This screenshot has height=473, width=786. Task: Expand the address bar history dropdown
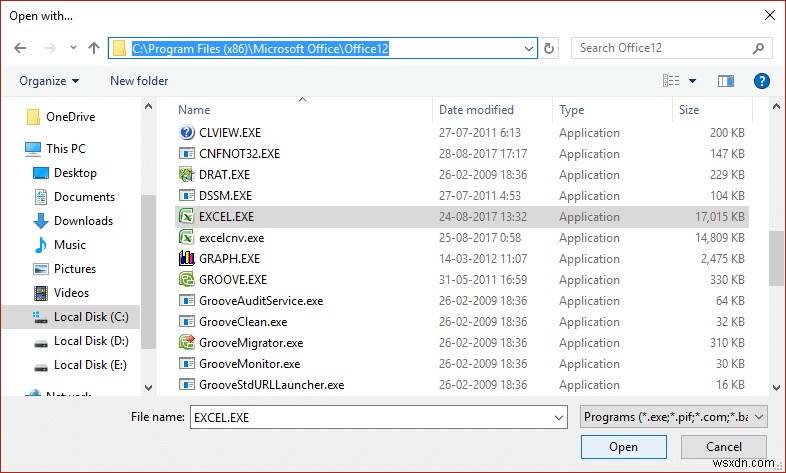(x=528, y=49)
